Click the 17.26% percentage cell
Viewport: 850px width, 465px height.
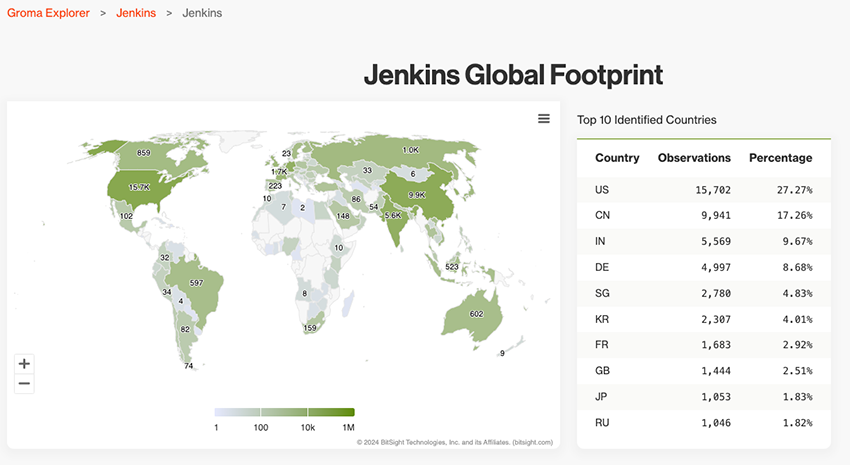tap(794, 216)
